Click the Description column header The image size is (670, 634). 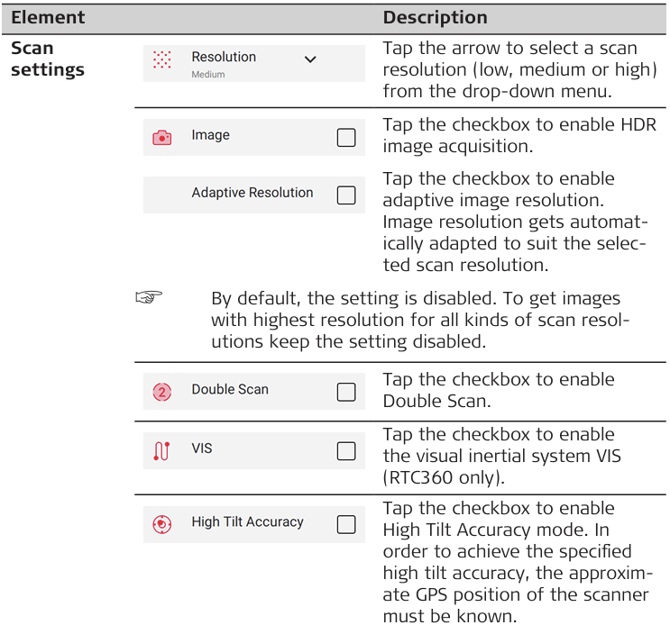pos(435,18)
